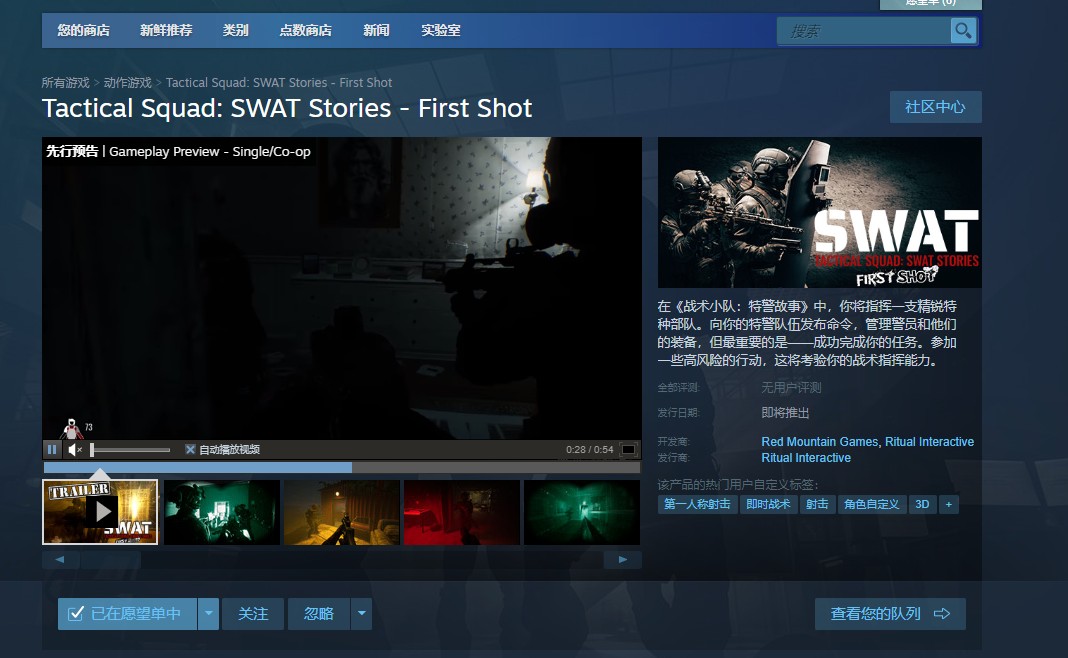Toggle the 已在愿望单中 wishlist button
The width and height of the screenshot is (1068, 658).
click(x=127, y=614)
